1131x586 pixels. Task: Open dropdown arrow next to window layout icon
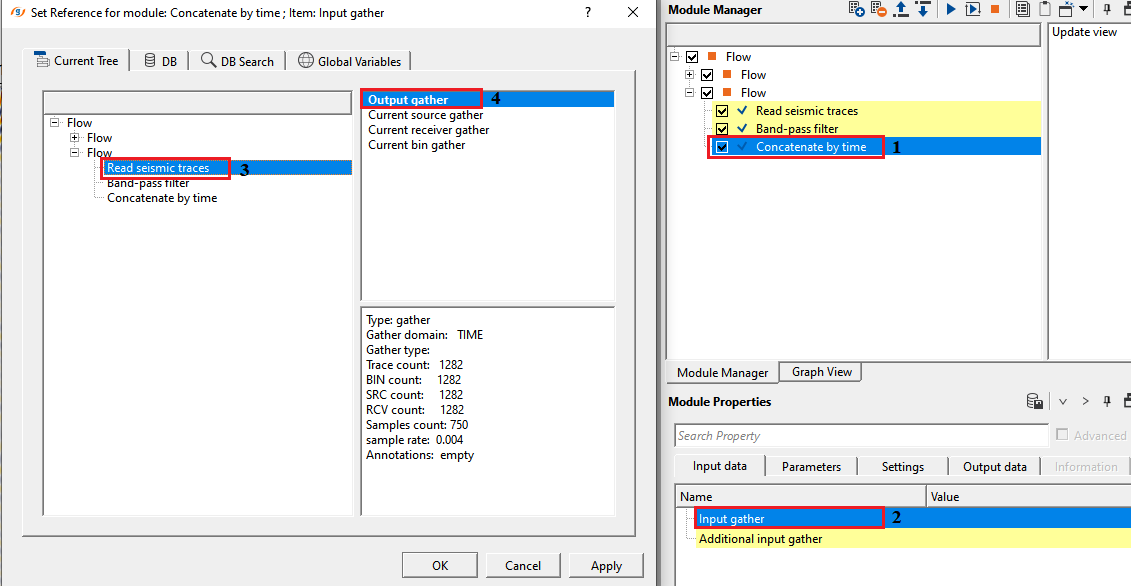point(1083,9)
